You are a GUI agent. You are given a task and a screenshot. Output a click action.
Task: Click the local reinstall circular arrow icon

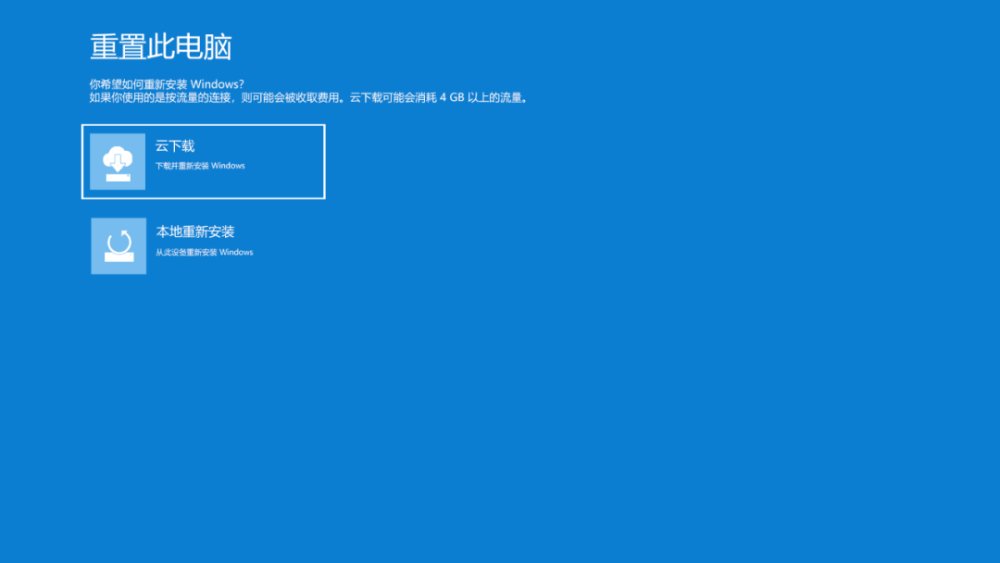click(119, 246)
